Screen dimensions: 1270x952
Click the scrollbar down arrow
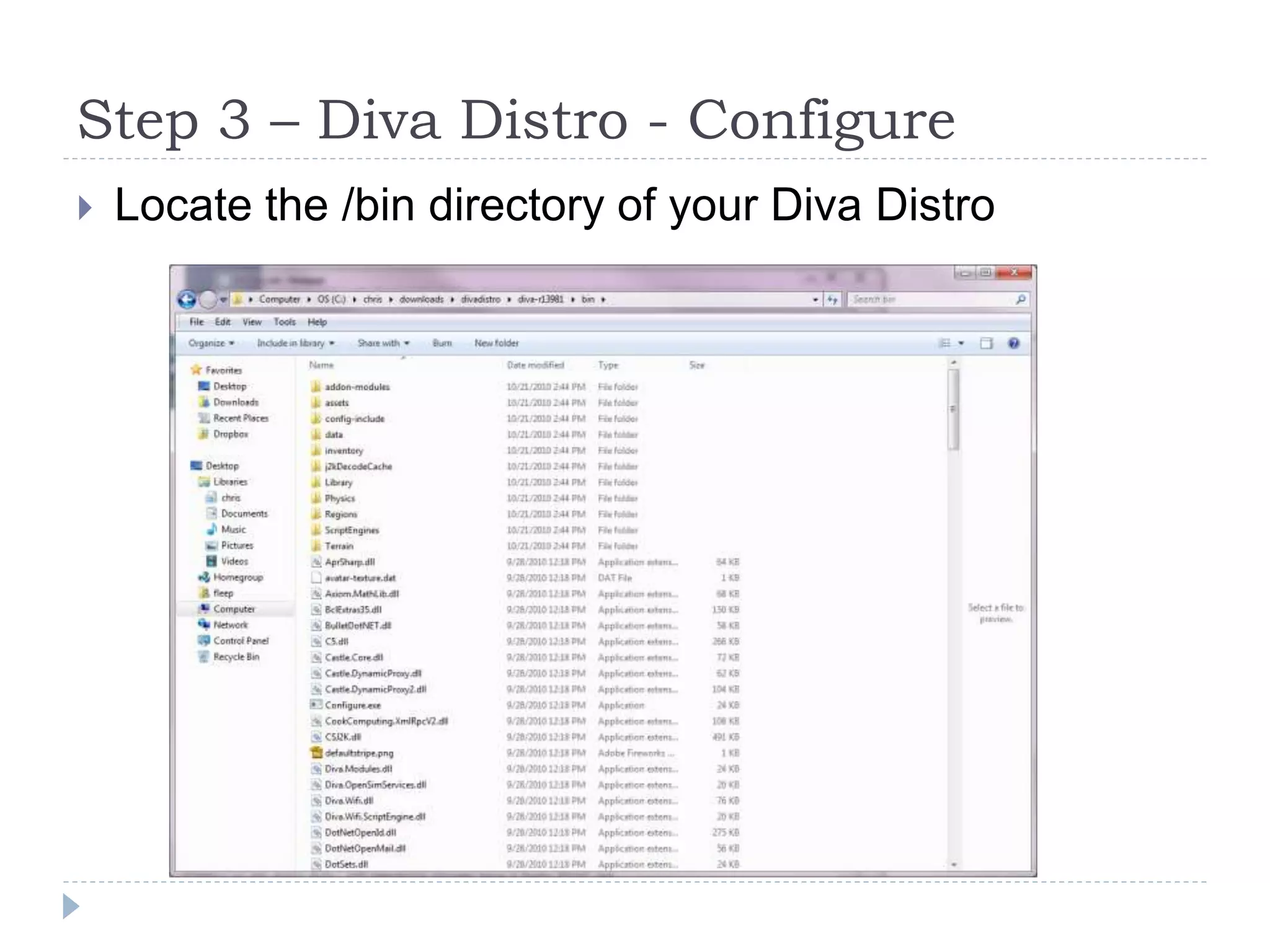click(x=954, y=864)
